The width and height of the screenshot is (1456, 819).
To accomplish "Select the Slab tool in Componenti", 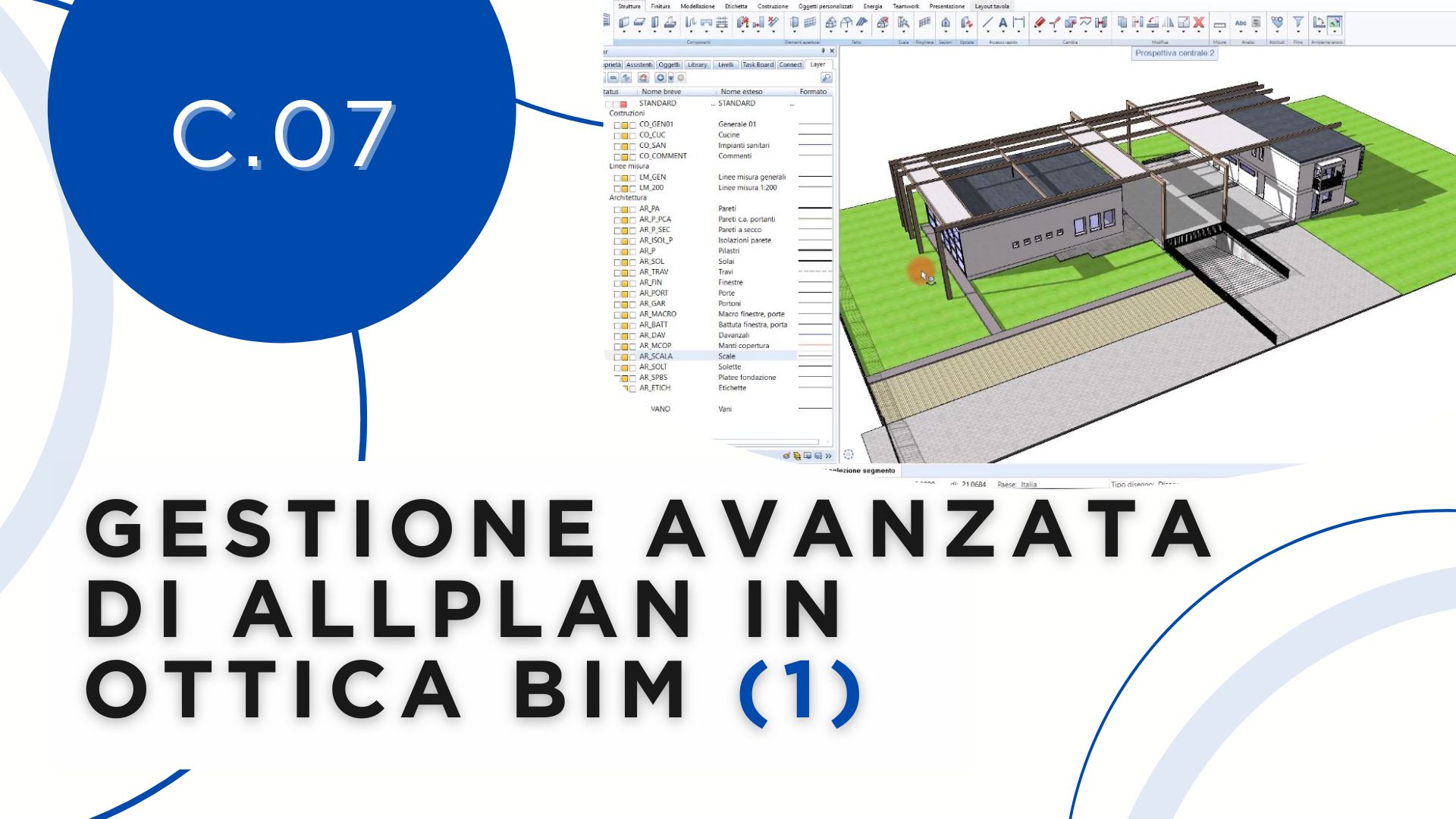I will click(639, 22).
